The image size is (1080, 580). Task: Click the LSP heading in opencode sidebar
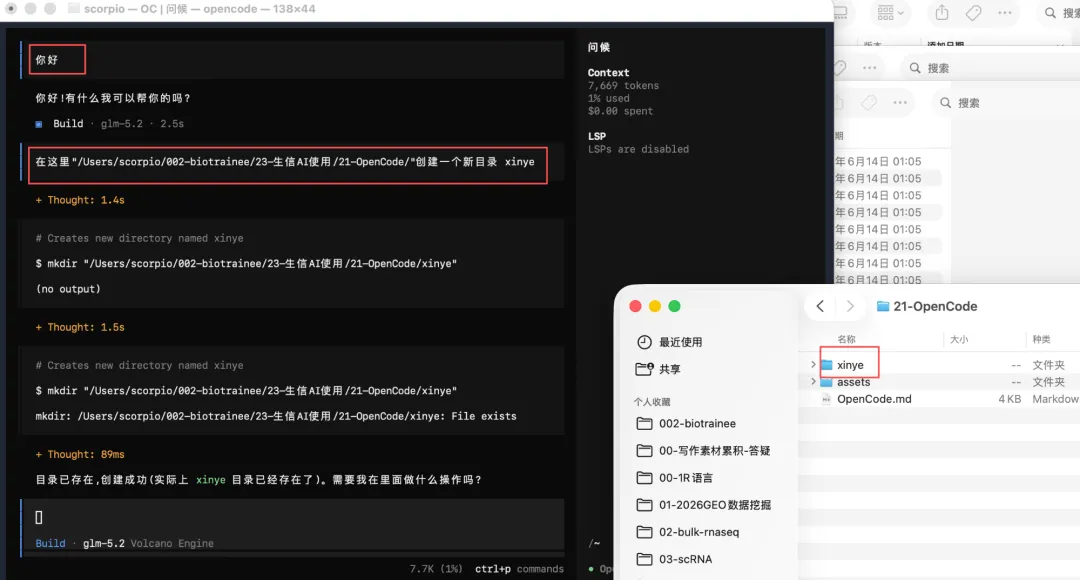pyautogui.click(x=596, y=136)
